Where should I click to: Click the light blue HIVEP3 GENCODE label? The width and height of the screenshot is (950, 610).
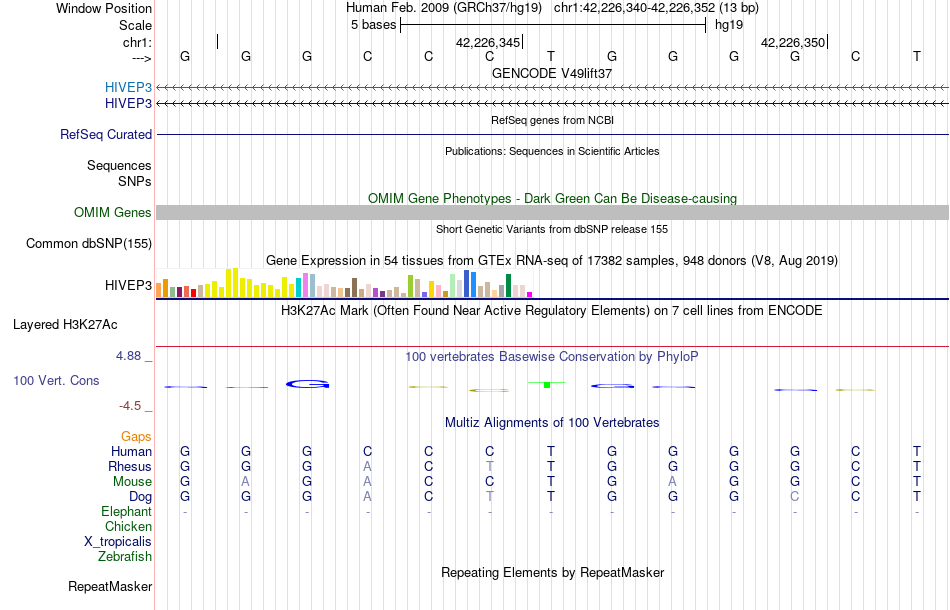click(128, 87)
